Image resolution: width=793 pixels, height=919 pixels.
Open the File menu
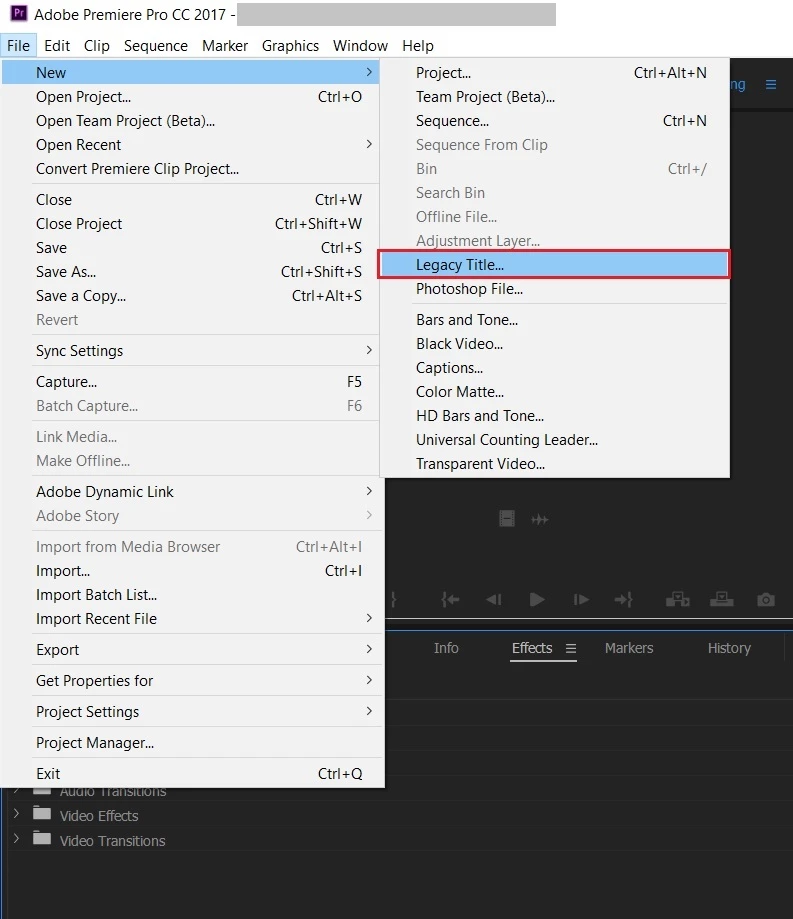19,46
